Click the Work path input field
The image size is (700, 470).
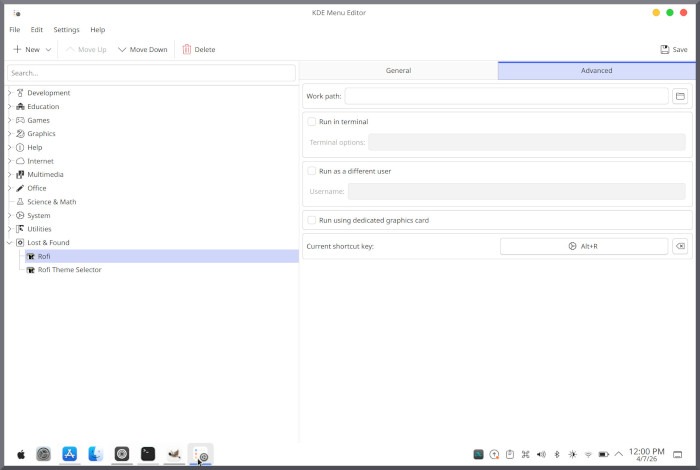tap(506, 96)
